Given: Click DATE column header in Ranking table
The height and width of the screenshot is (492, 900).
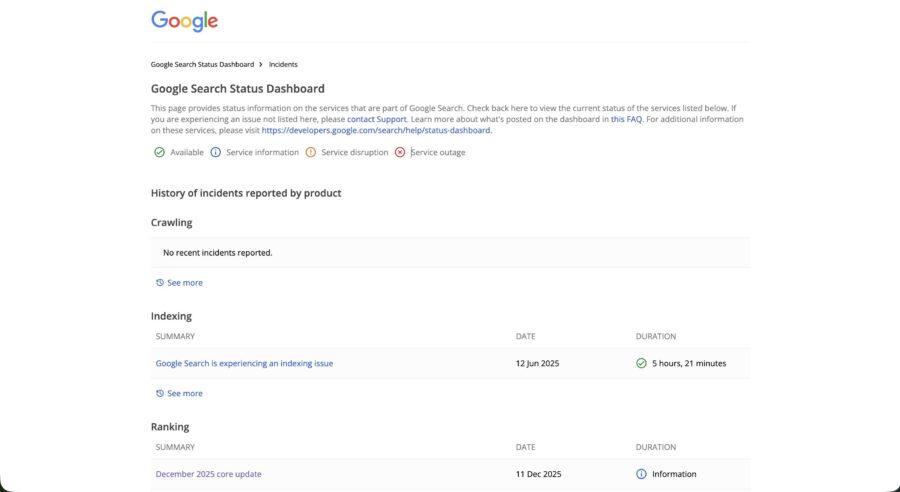Looking at the screenshot, I should pyautogui.click(x=525, y=447).
